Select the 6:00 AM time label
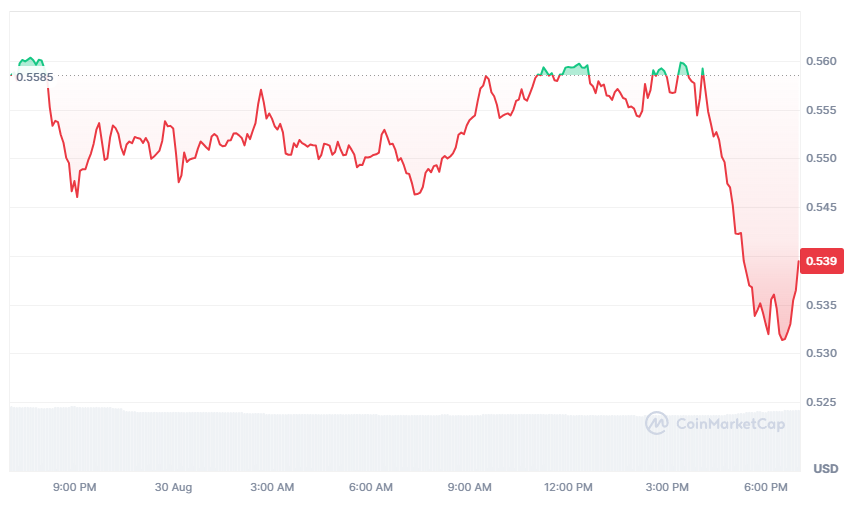The image size is (853, 518). 371,487
